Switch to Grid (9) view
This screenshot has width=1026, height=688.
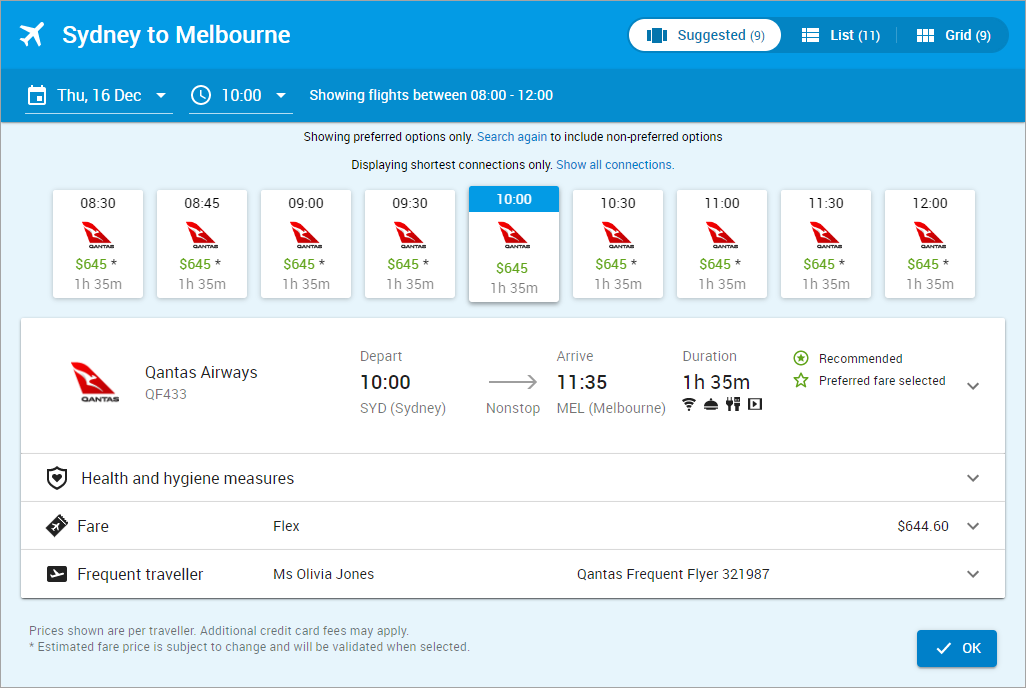(953, 35)
